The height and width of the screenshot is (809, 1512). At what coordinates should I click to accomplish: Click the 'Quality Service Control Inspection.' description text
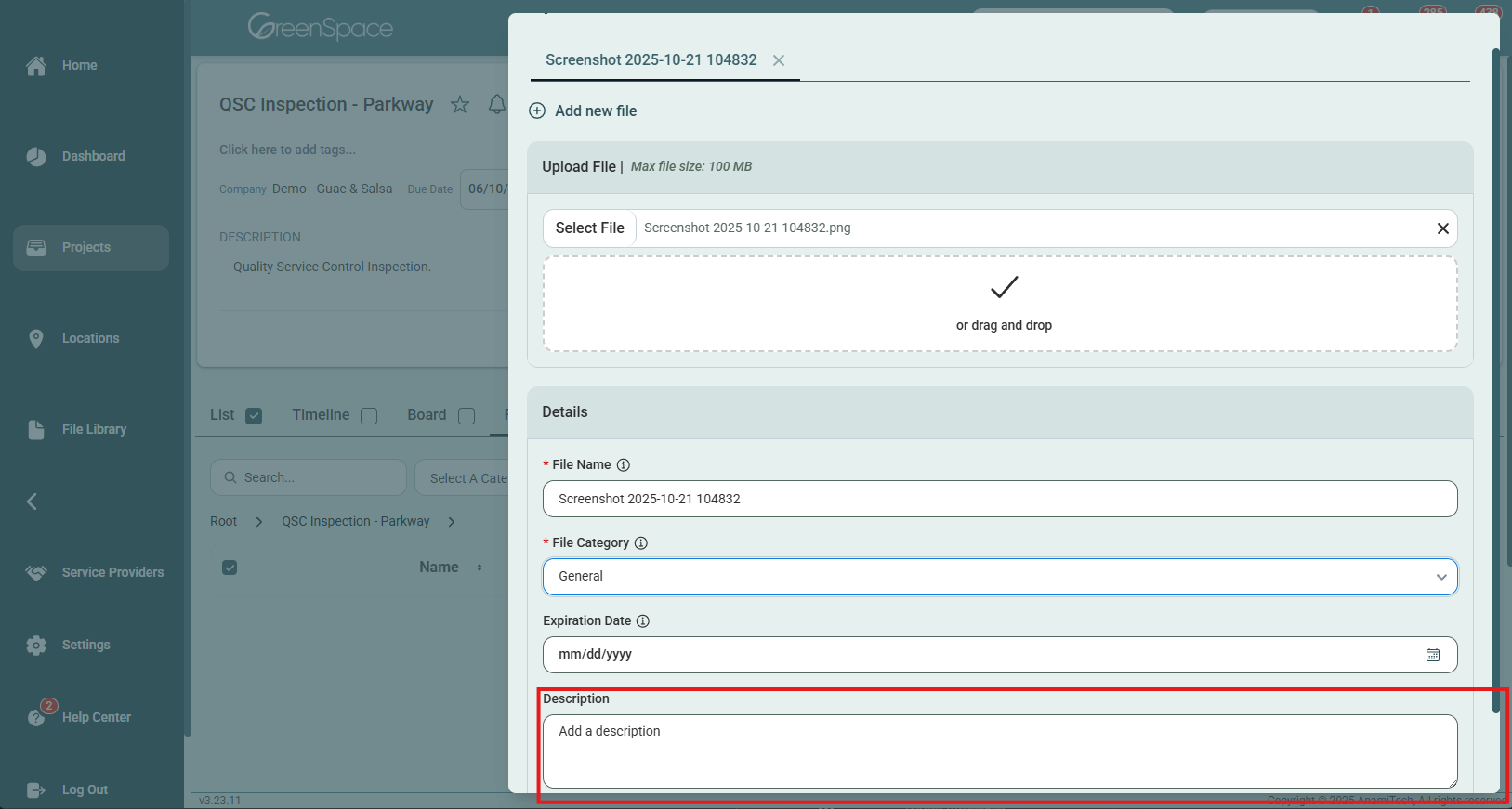pyautogui.click(x=332, y=267)
